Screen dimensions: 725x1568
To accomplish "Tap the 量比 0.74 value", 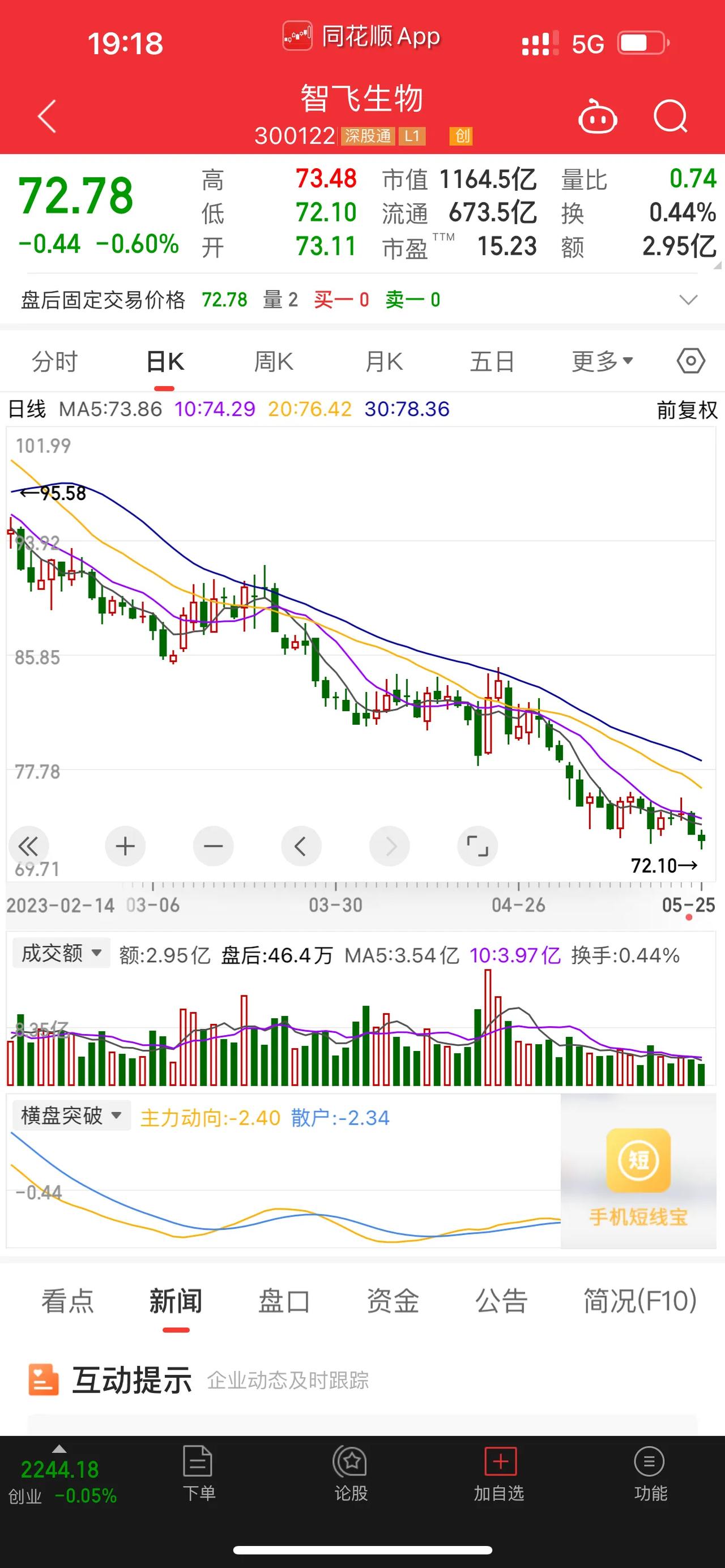I will [x=692, y=179].
